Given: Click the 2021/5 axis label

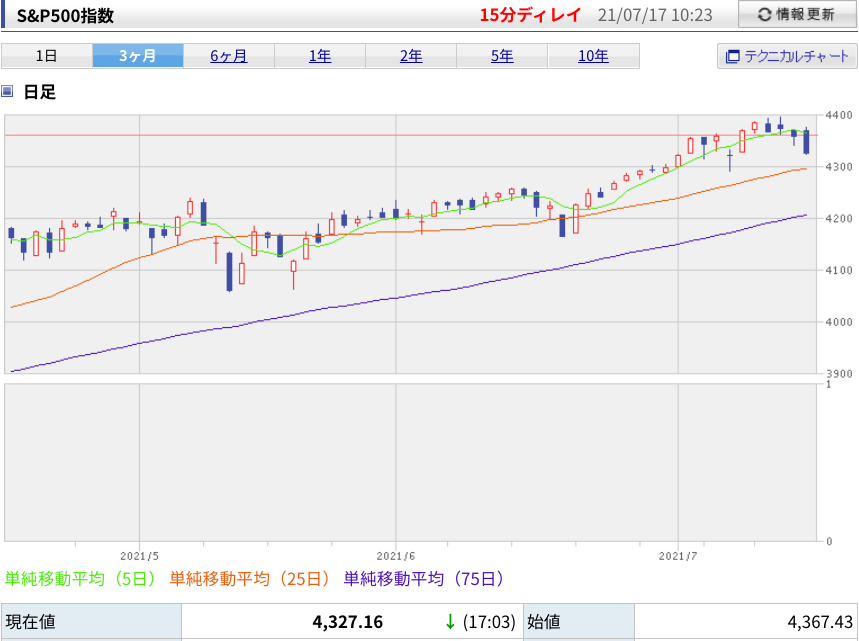Looking at the screenshot, I should (140, 556).
